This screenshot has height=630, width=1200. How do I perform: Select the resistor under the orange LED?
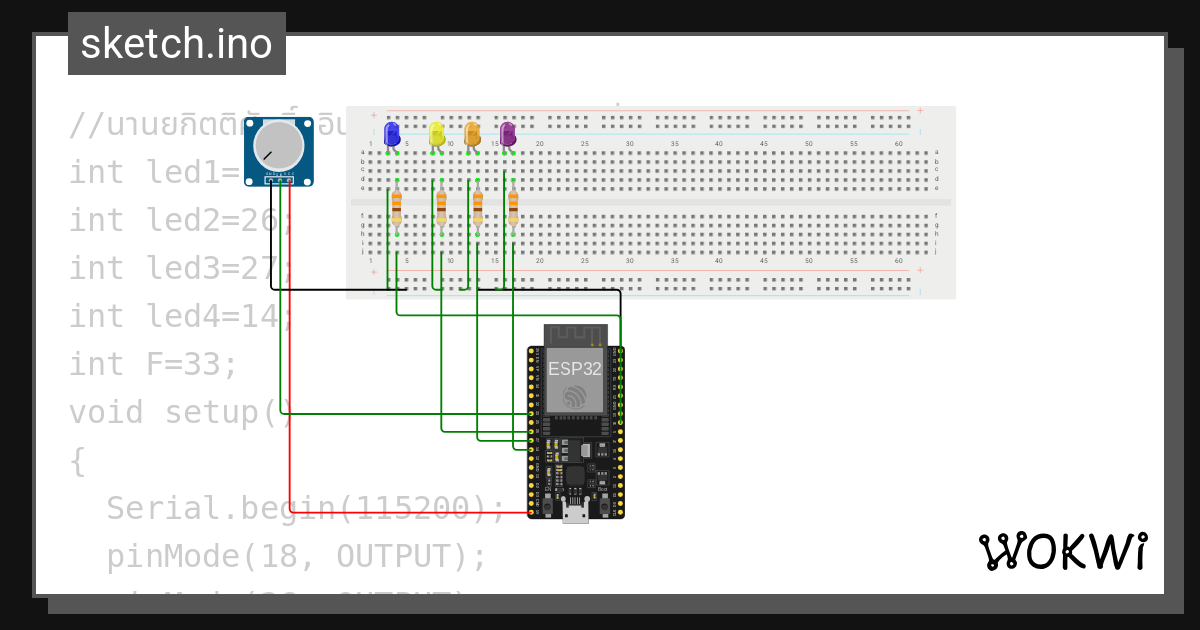478,207
